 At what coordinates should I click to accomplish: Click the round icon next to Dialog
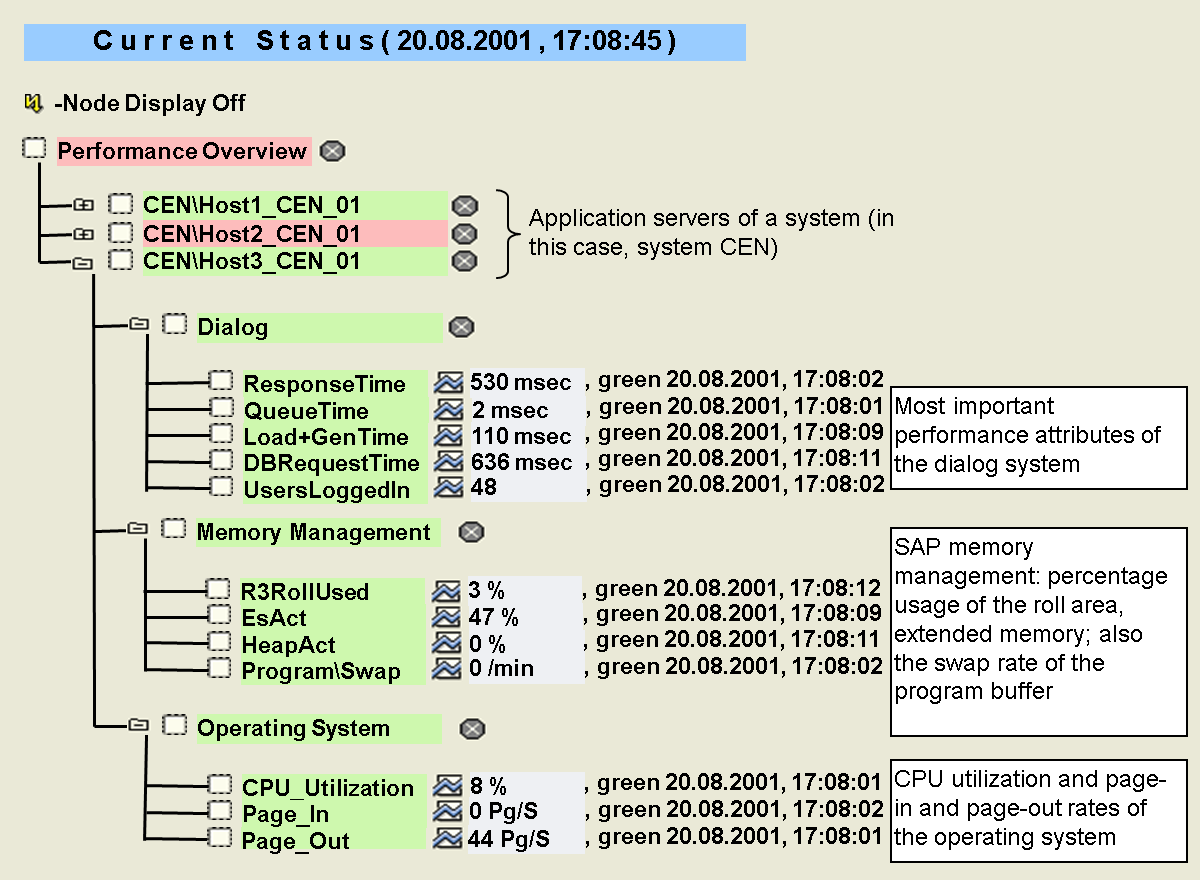[461, 327]
